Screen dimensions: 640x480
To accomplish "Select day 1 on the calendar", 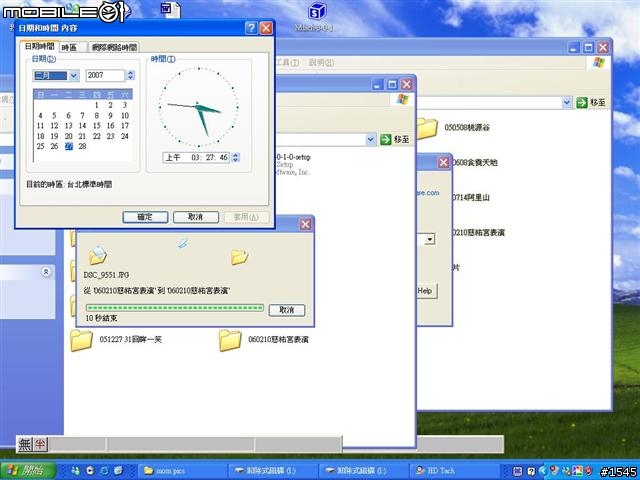I will (97, 105).
